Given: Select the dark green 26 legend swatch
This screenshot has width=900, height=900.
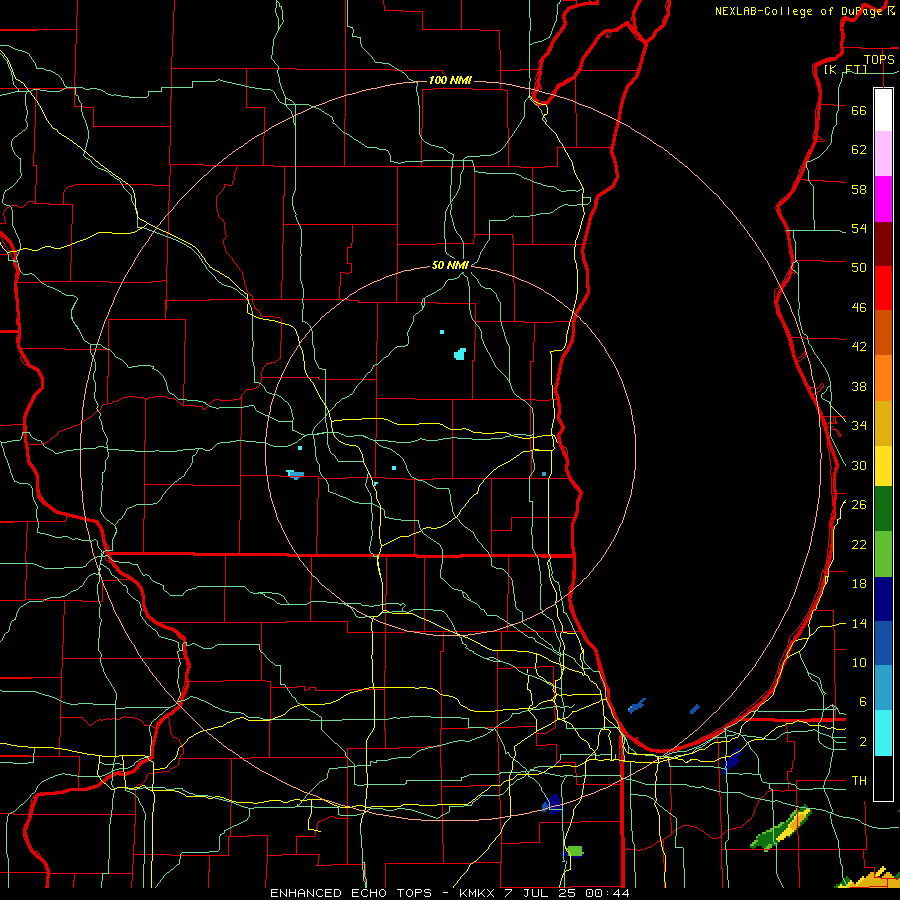Looking at the screenshot, I should point(883,509).
